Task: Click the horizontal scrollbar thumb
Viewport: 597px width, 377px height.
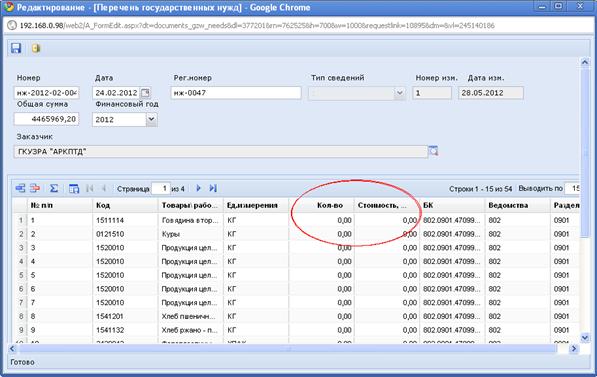Action: click(x=287, y=348)
